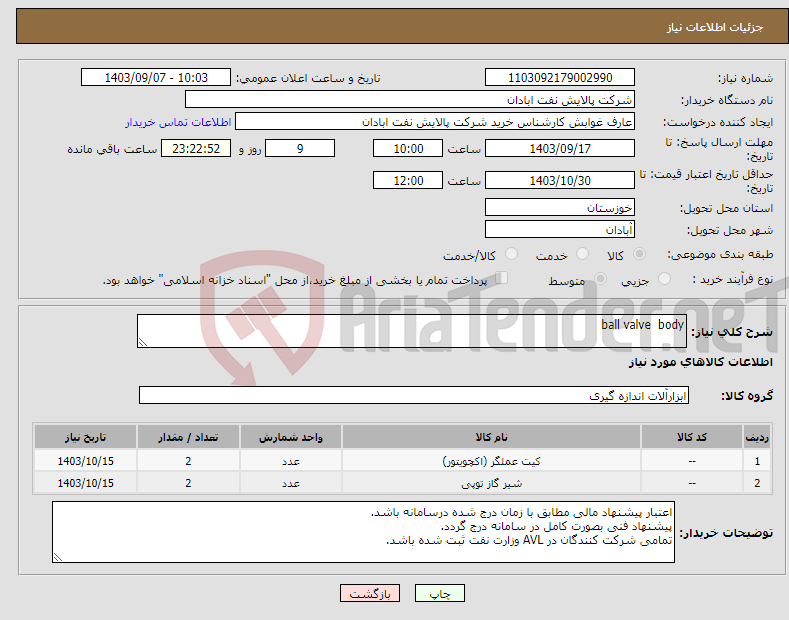Click the goods group field ابزارآلات اندازه گیری
Image resolution: width=789 pixels, height=620 pixels.
coord(414,396)
